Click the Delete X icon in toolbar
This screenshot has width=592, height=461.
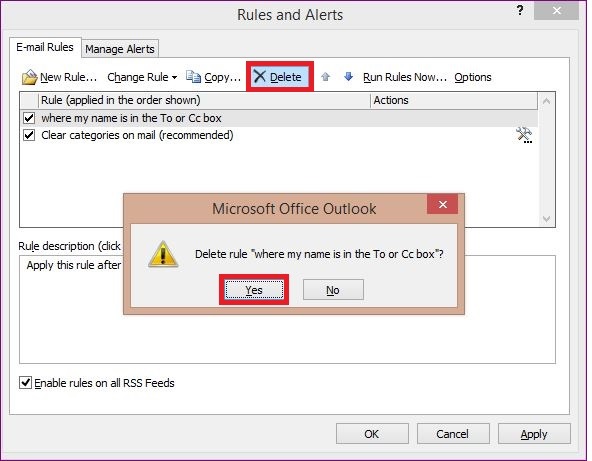coord(260,76)
